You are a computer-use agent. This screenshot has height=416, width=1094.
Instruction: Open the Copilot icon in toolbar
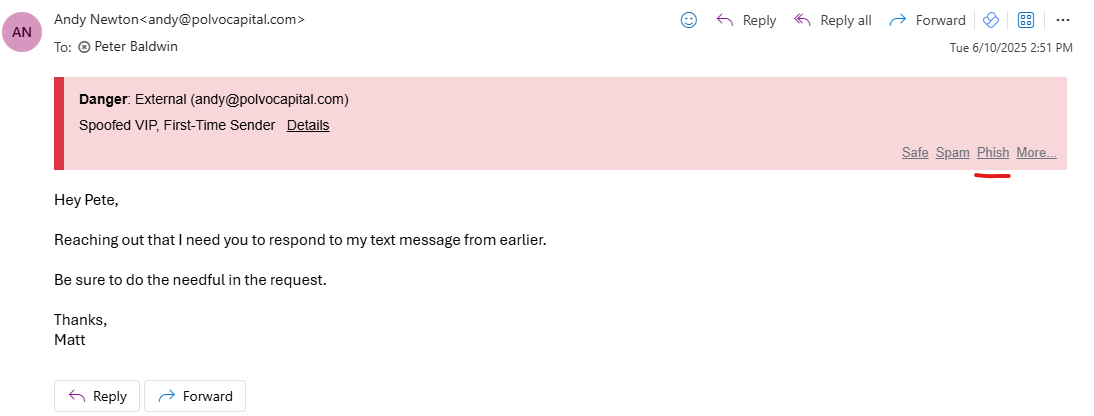click(x=991, y=20)
